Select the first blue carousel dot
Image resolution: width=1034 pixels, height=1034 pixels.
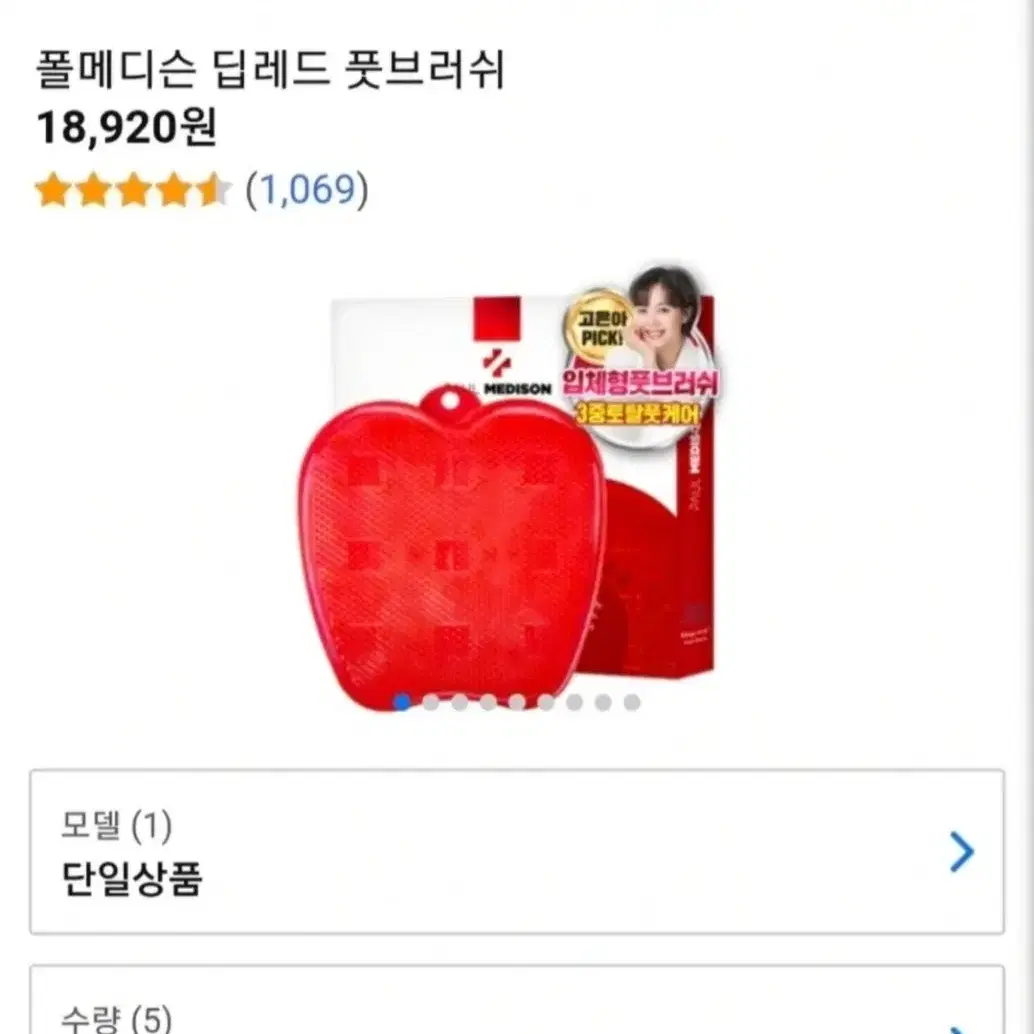coord(402,702)
